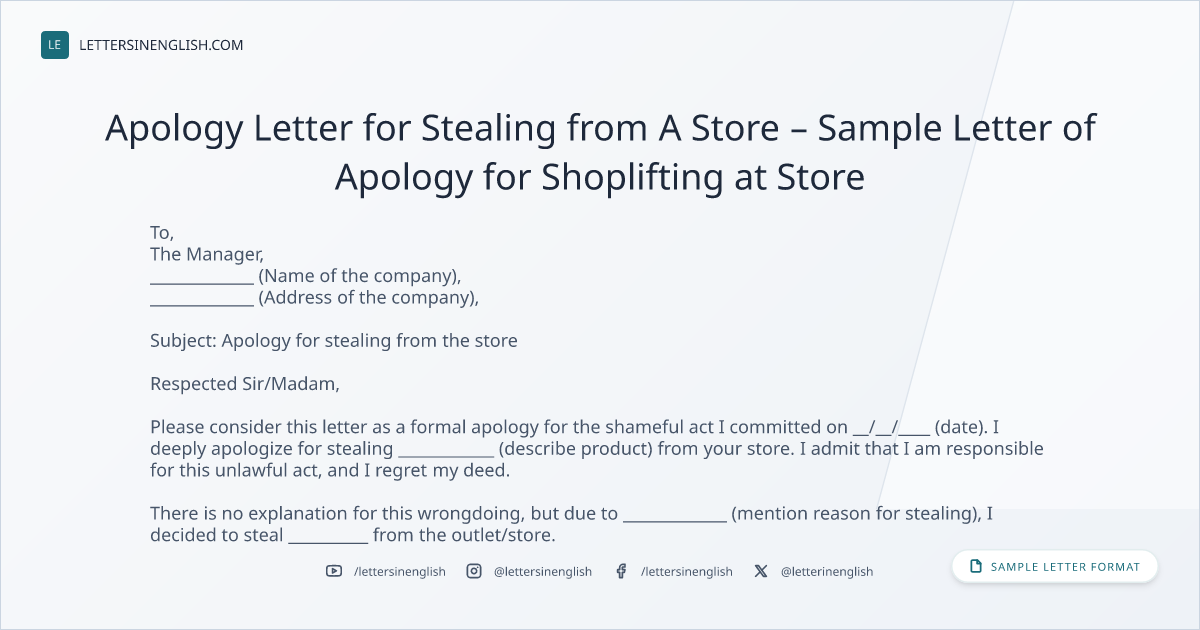This screenshot has width=1200, height=630.
Task: Open the @lettersinenglish Instagram handle
Action: (543, 571)
